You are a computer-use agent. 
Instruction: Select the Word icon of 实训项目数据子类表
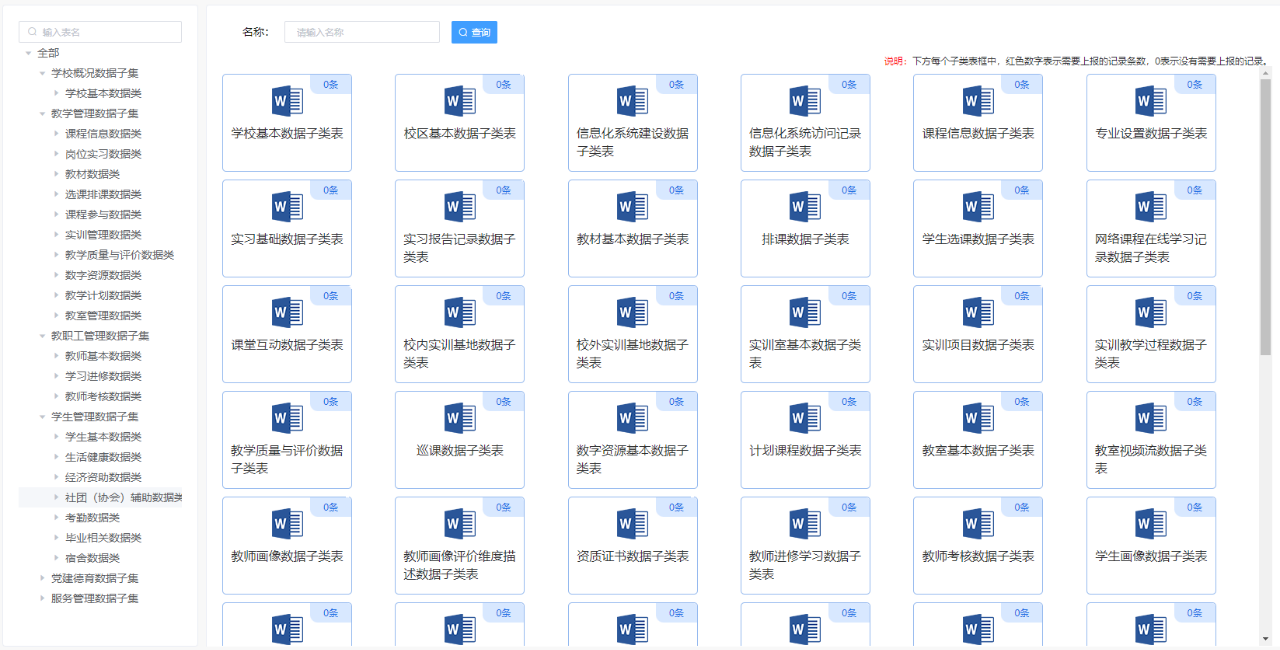pyautogui.click(x=978, y=313)
